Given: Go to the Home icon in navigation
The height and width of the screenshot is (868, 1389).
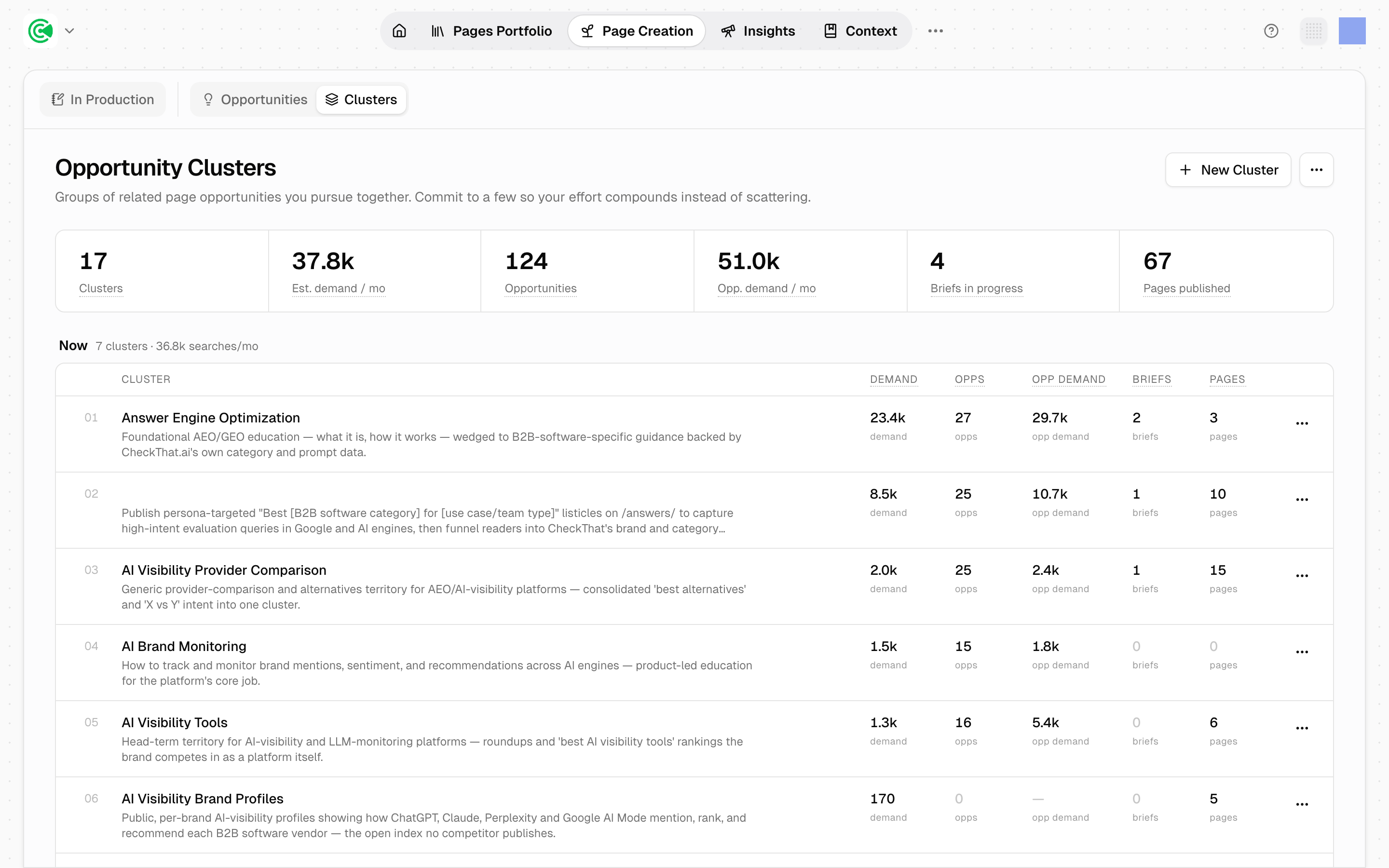Looking at the screenshot, I should [x=399, y=31].
